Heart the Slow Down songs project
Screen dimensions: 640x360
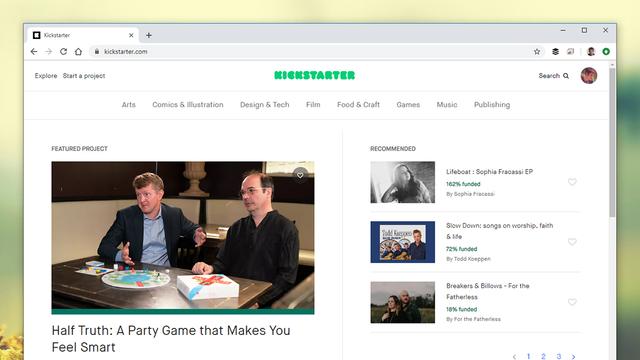tap(572, 242)
